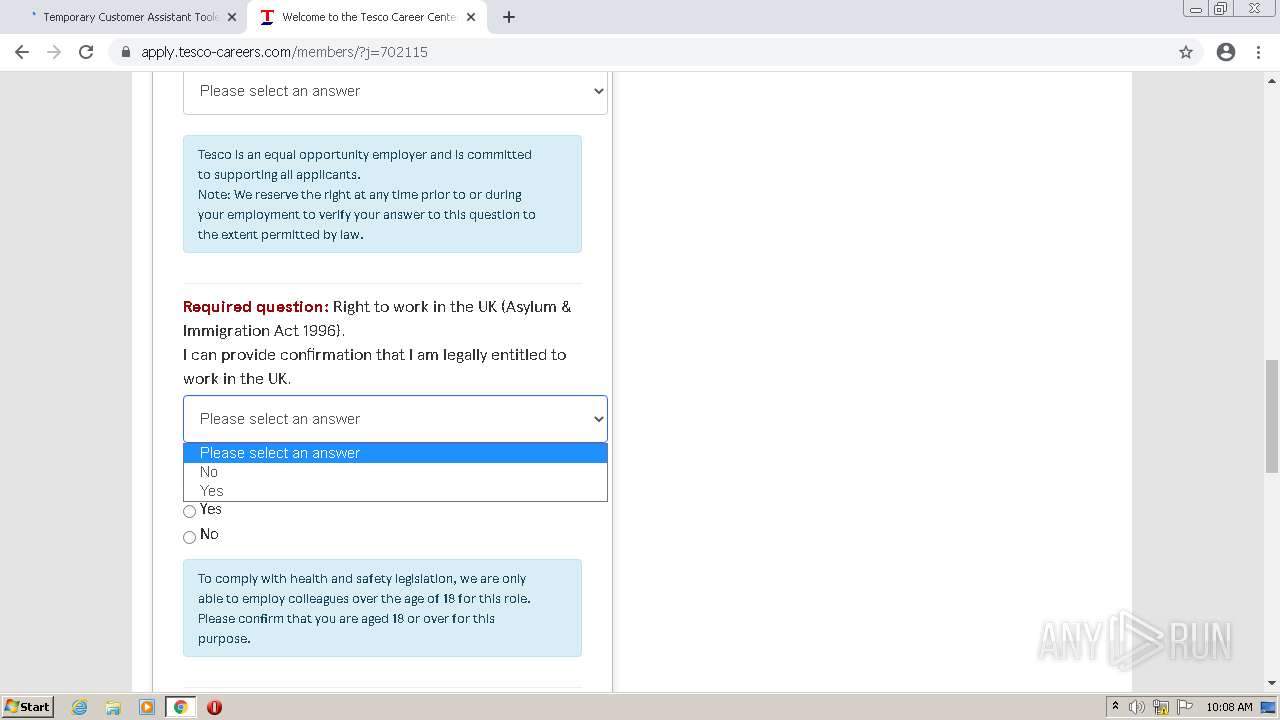Collapse the Right to work answer dropdown
This screenshot has width=1280, height=720.
click(x=395, y=419)
